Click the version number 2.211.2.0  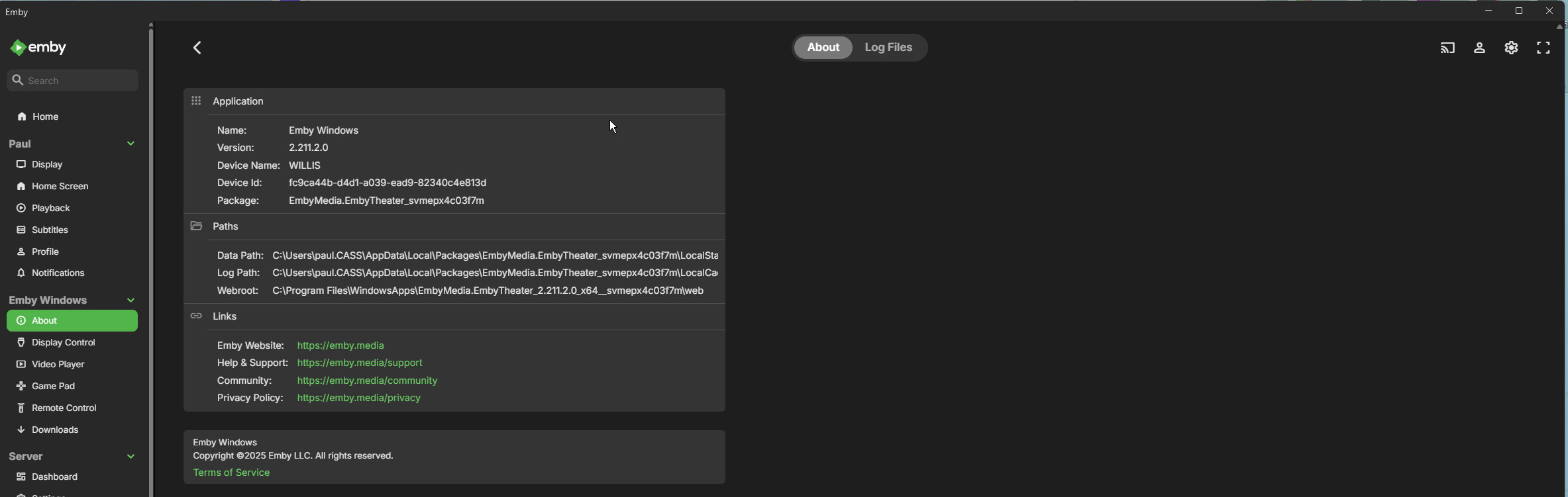309,148
